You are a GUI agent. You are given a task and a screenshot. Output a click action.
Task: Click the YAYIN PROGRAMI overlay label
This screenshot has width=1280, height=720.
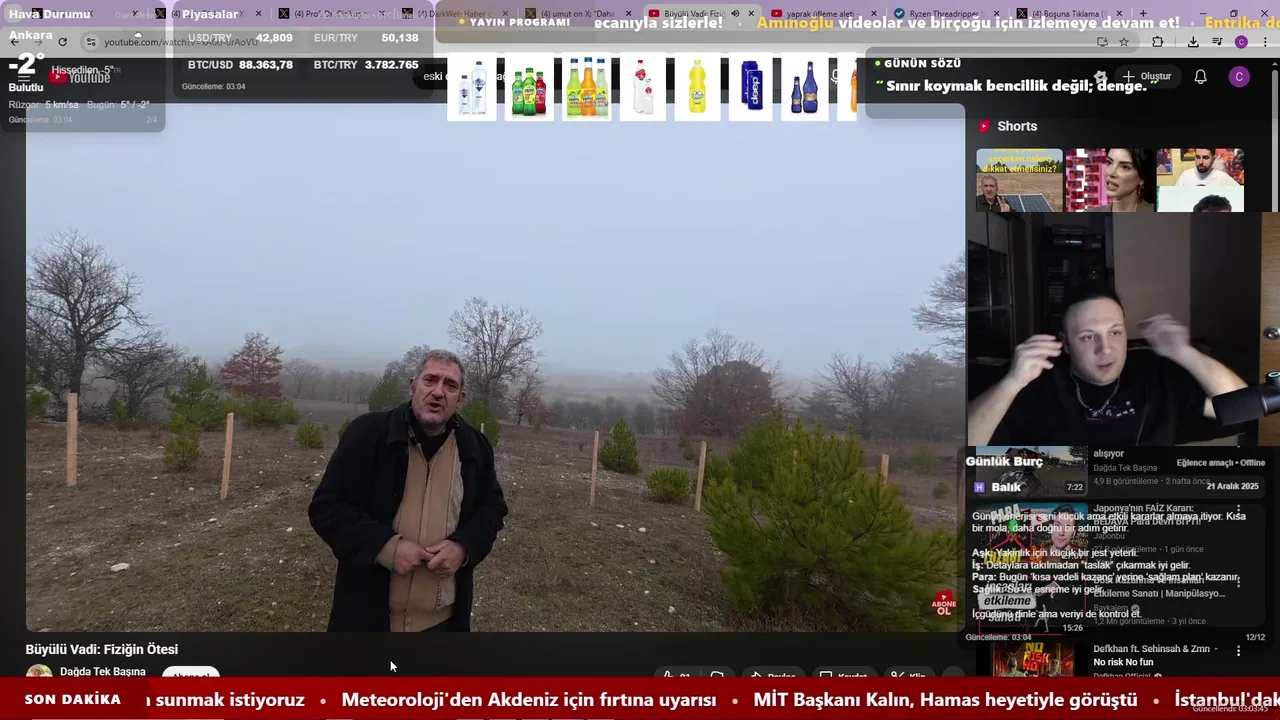(x=520, y=22)
